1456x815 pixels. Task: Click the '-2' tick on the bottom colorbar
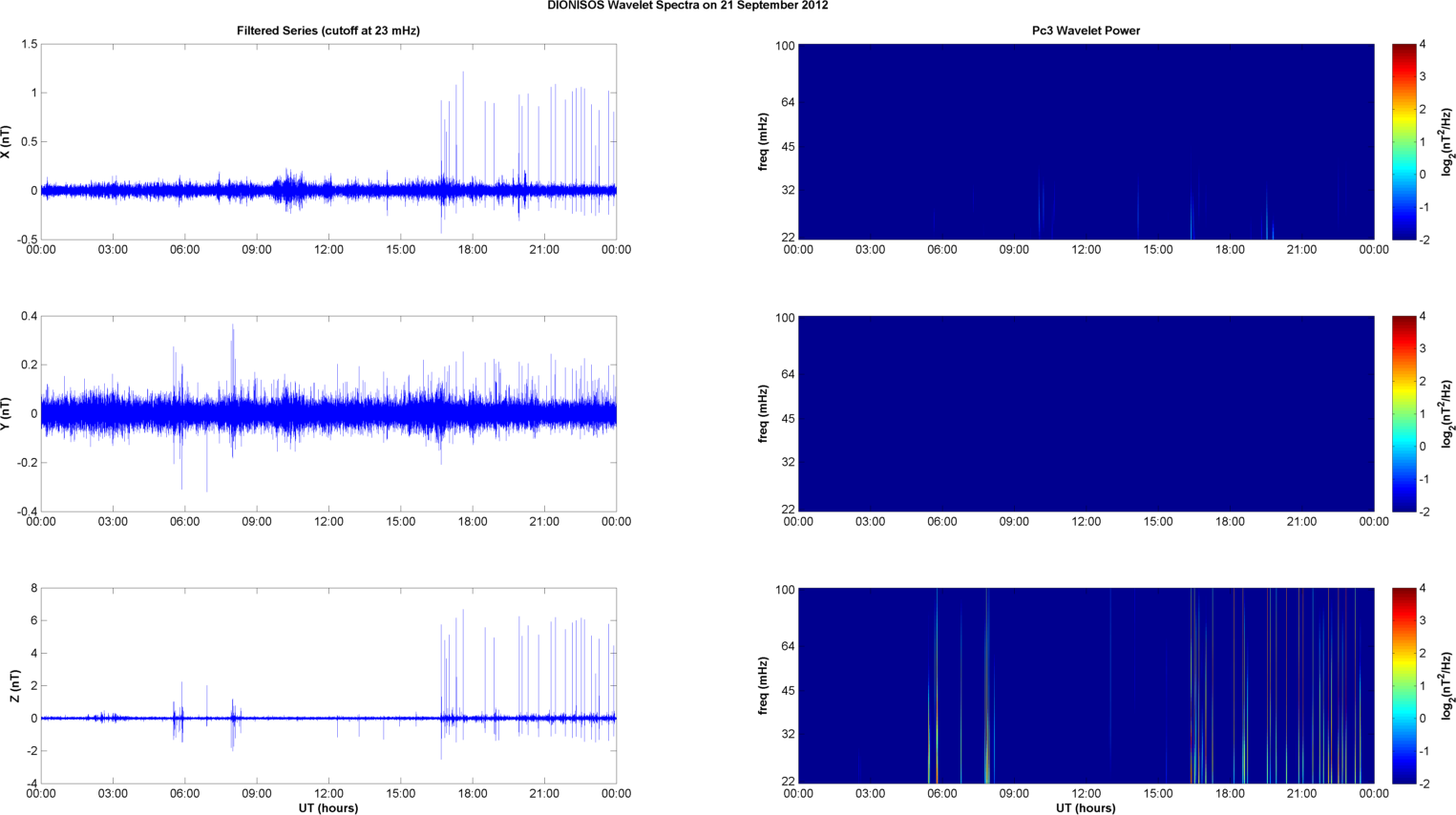tap(1424, 784)
